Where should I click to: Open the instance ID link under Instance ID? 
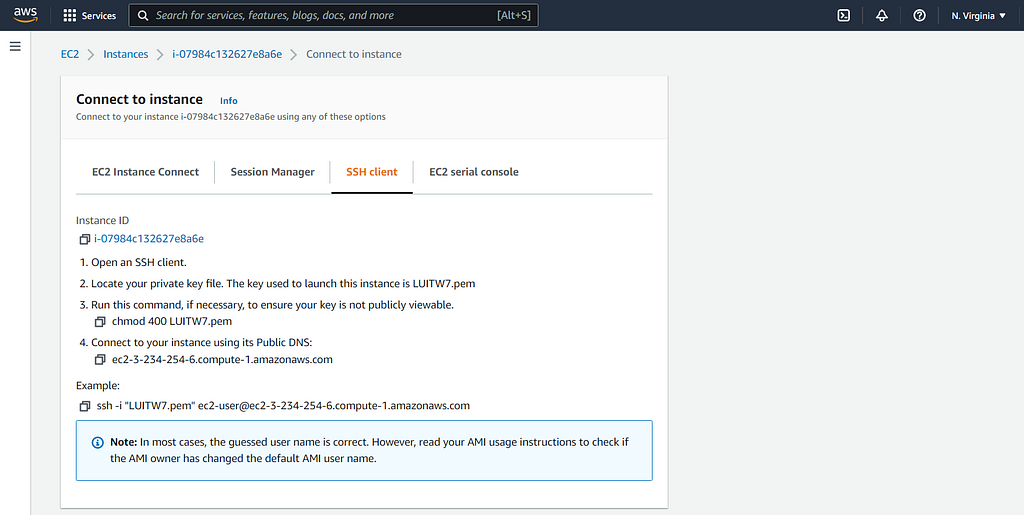point(149,239)
